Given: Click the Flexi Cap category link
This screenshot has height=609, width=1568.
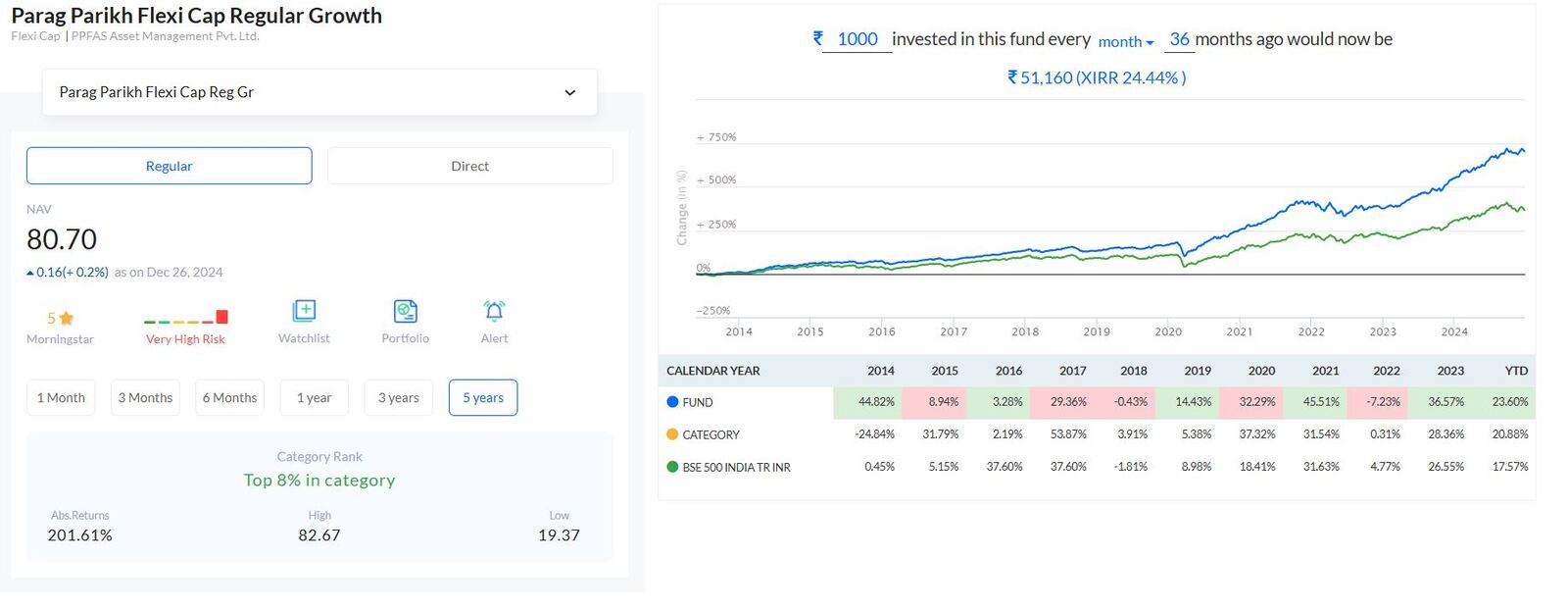Looking at the screenshot, I should [35, 36].
